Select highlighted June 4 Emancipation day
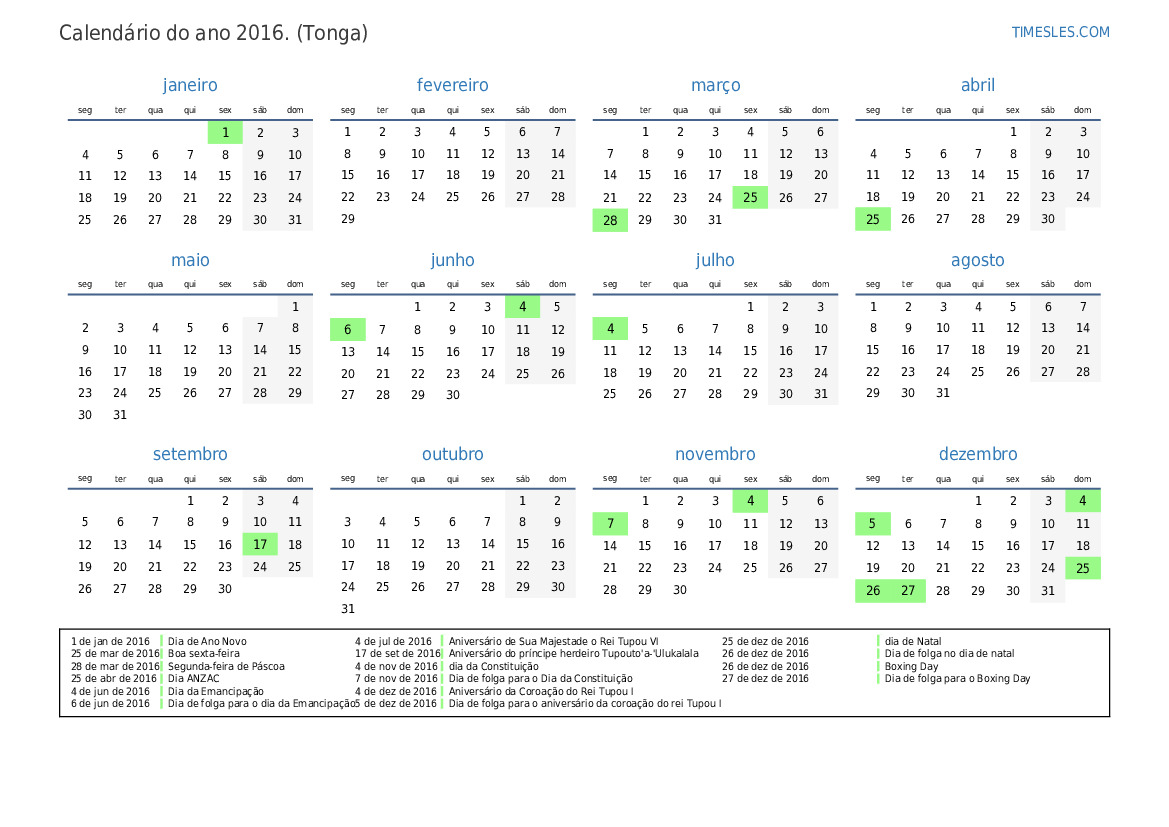This screenshot has width=1169, height=827. click(x=523, y=306)
